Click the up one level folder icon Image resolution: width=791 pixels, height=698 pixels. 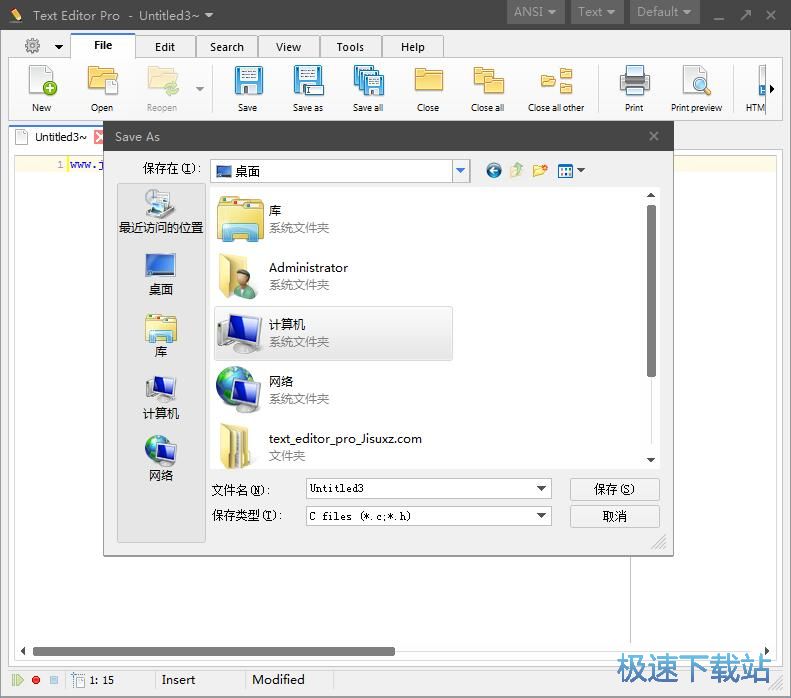[x=516, y=171]
